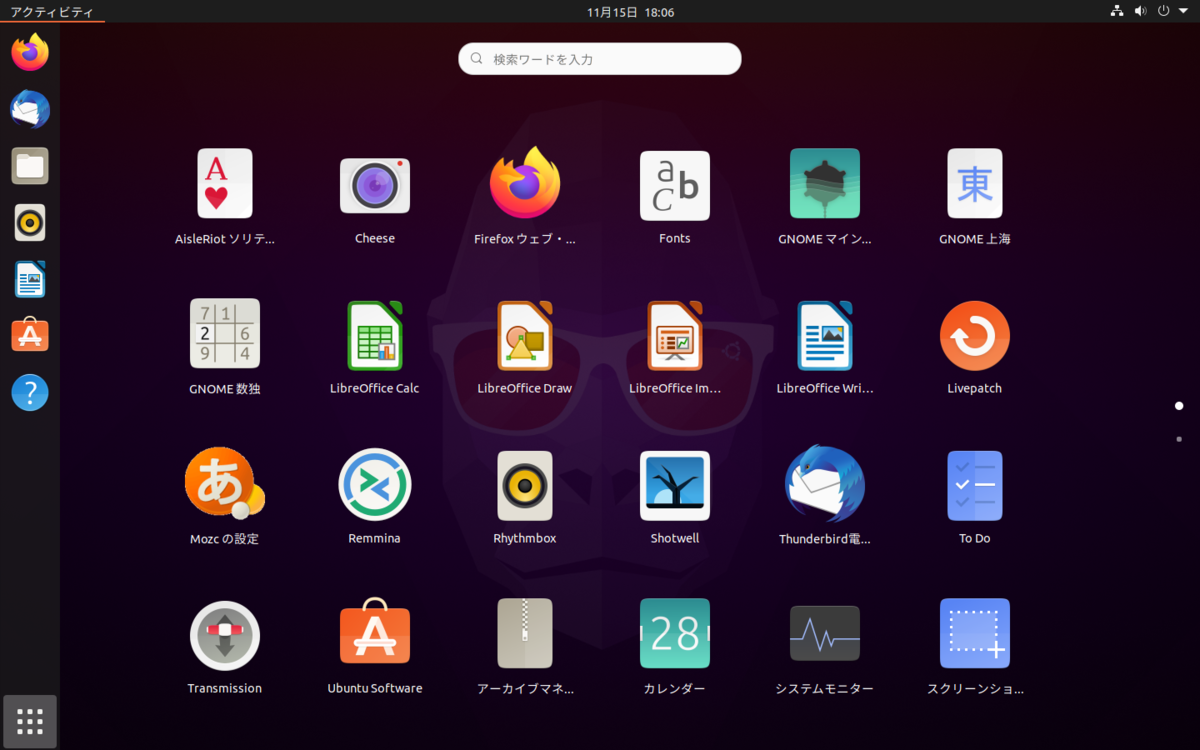Open AisleRiot Solitaire app

(225, 184)
